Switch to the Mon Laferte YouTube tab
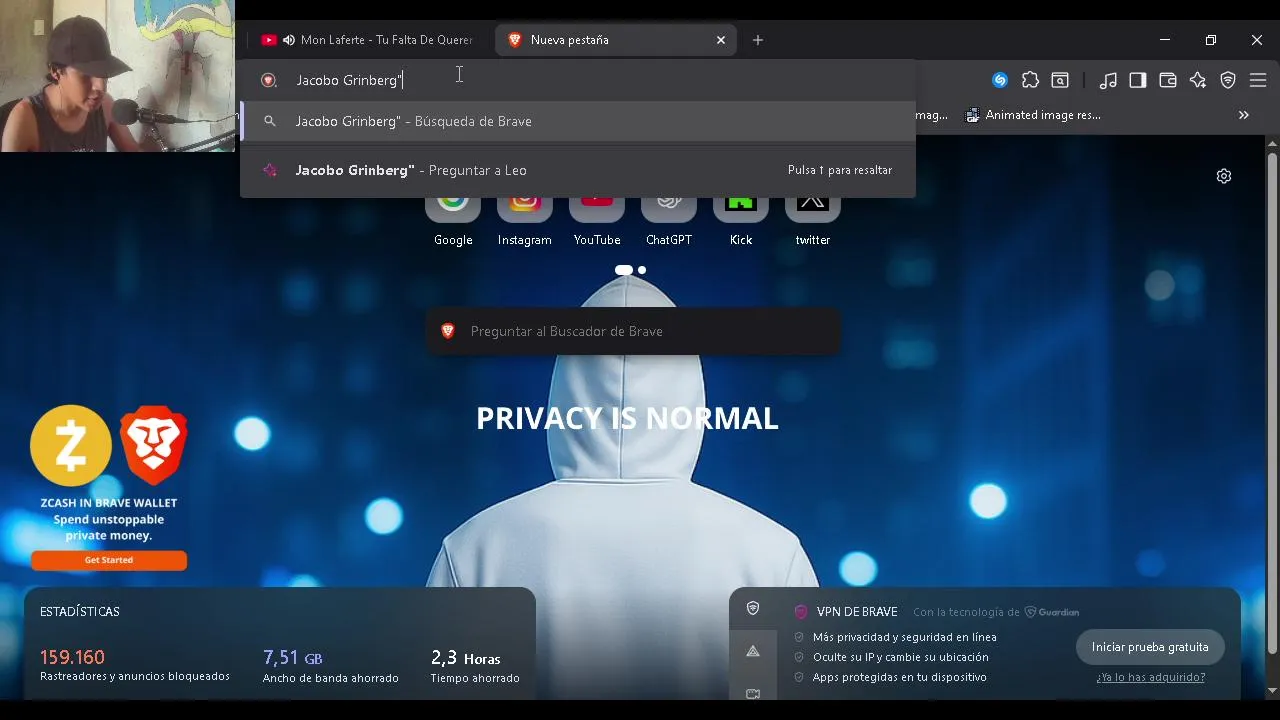This screenshot has width=1280, height=720. point(368,40)
